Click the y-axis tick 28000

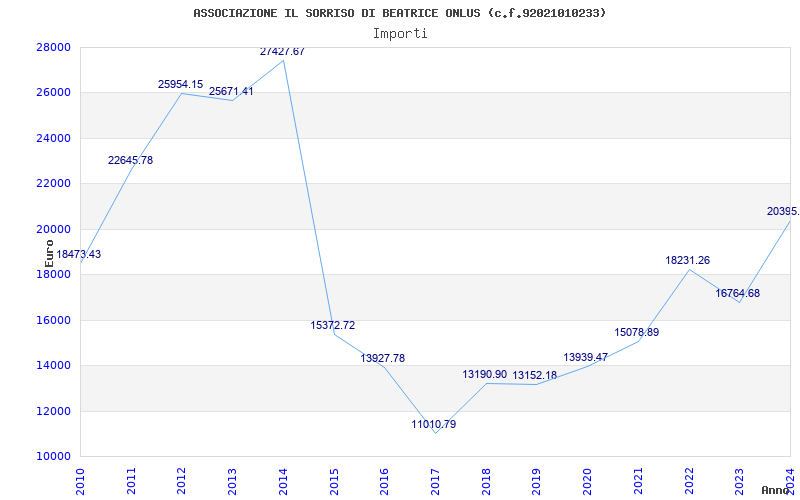click(53, 47)
